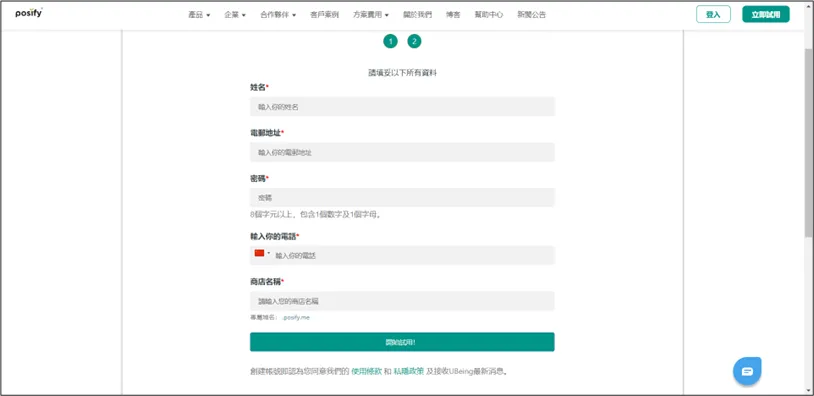This screenshot has width=814, height=396.
Task: Expand the 產品 dropdown menu
Action: [x=199, y=15]
